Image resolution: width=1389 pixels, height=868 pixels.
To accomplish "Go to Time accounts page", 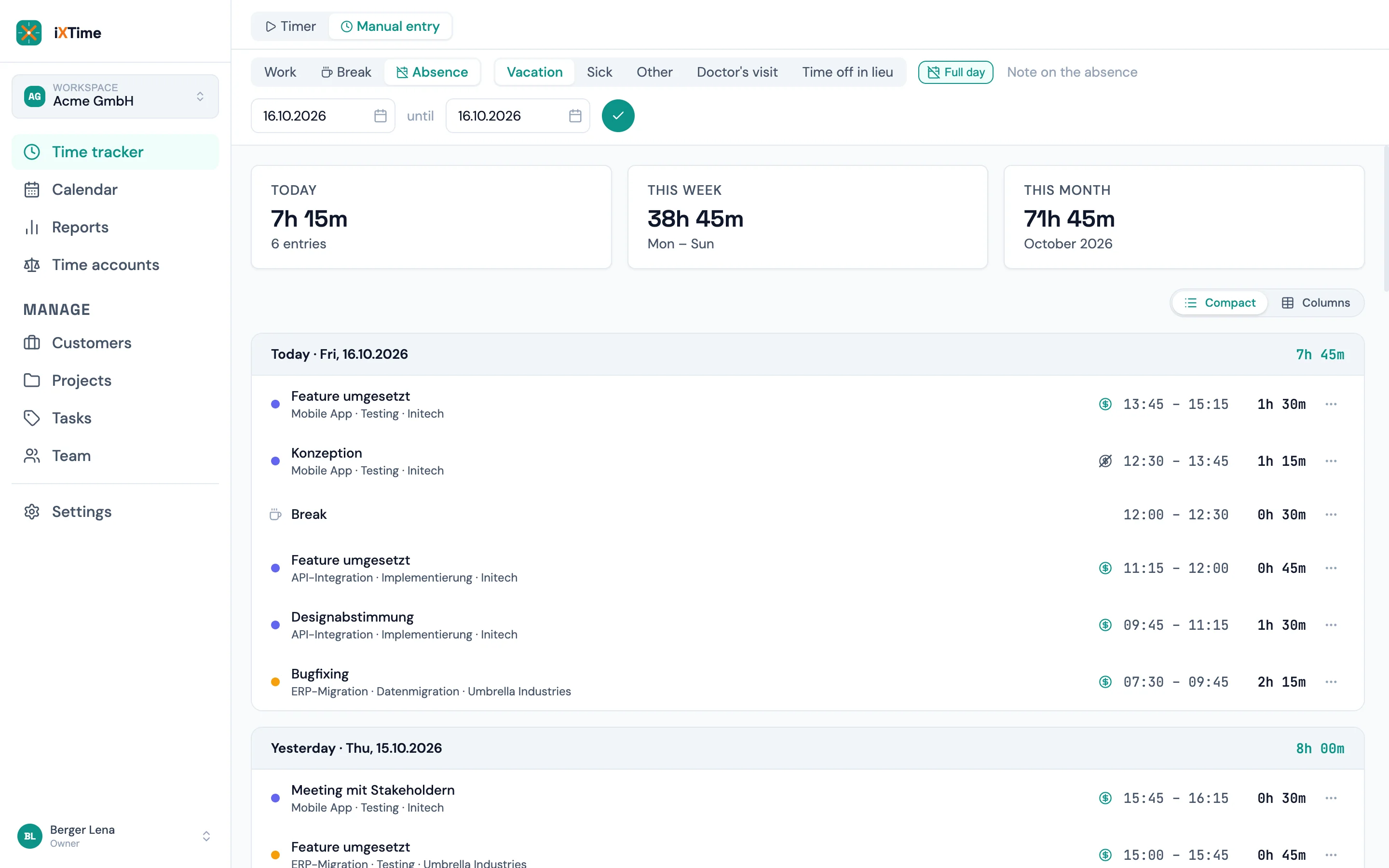I will (x=115, y=265).
